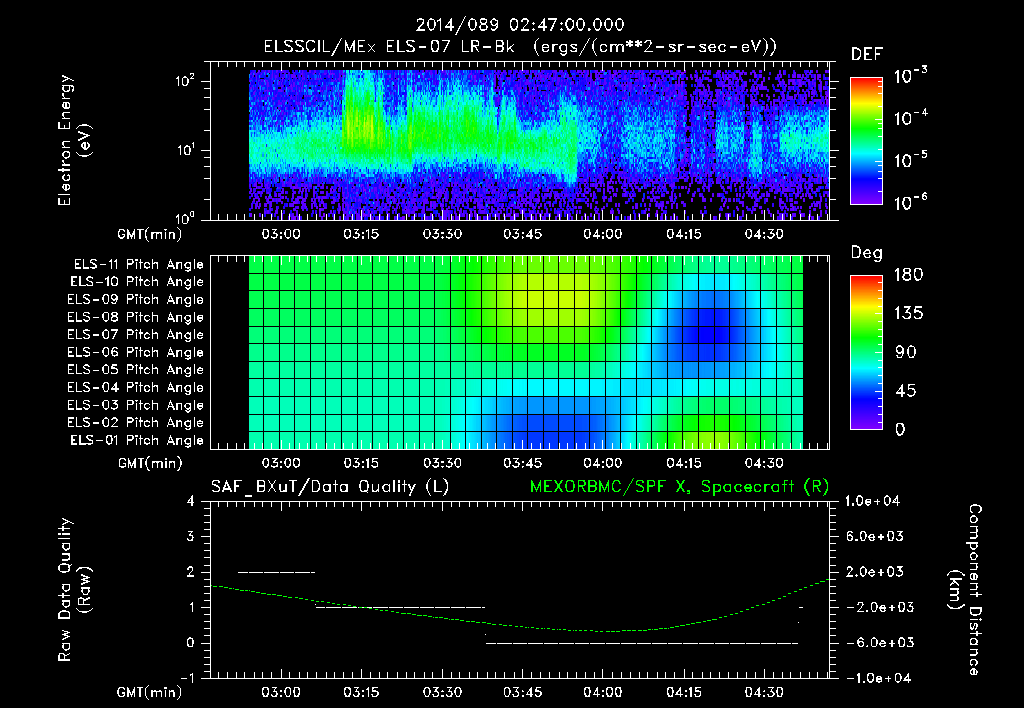
Task: Click the Component Distance (km) axis label
Action: tap(965, 590)
